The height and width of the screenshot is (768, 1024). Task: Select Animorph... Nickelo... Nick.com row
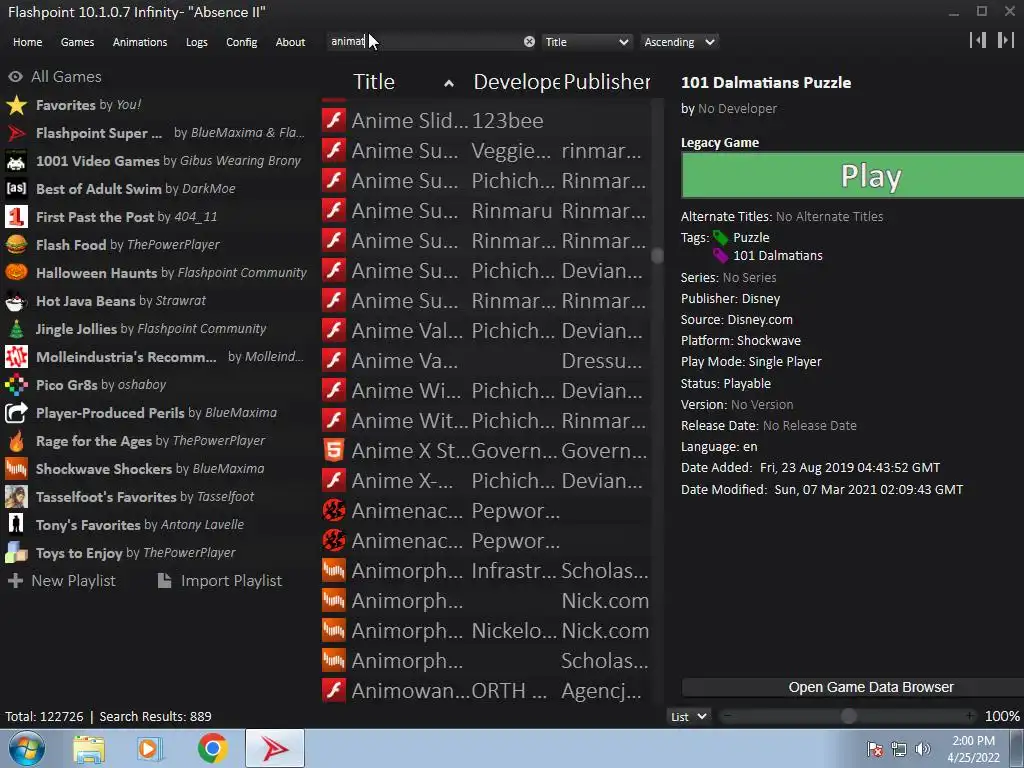pyautogui.click(x=485, y=631)
